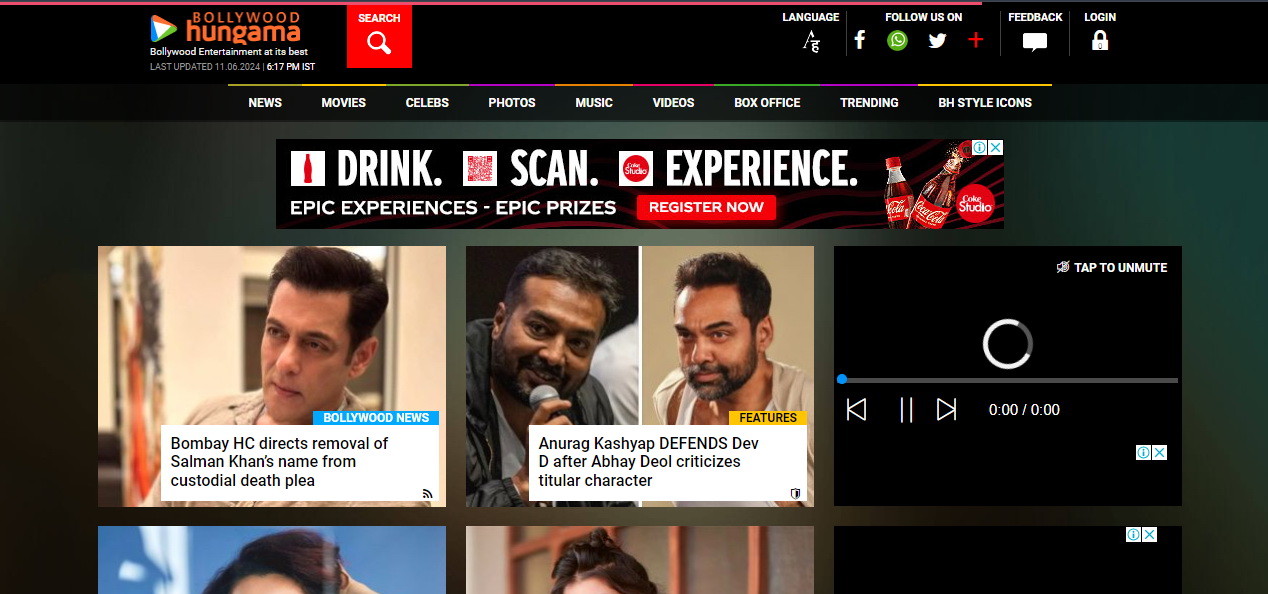
Task: Click the Features category tag
Action: pos(768,418)
